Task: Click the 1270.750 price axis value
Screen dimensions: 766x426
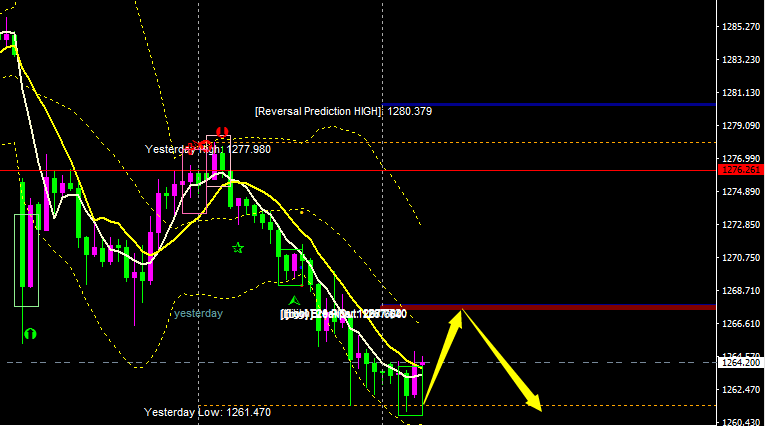Action: tap(741, 257)
